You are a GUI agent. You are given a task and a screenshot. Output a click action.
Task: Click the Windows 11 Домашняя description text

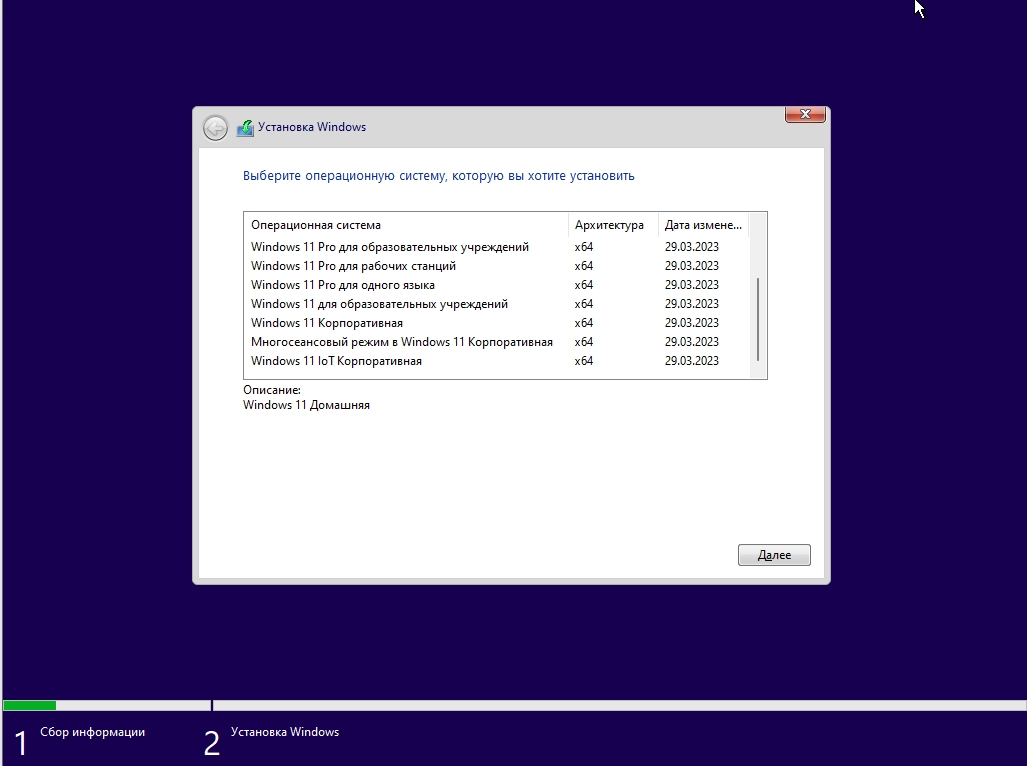[307, 405]
